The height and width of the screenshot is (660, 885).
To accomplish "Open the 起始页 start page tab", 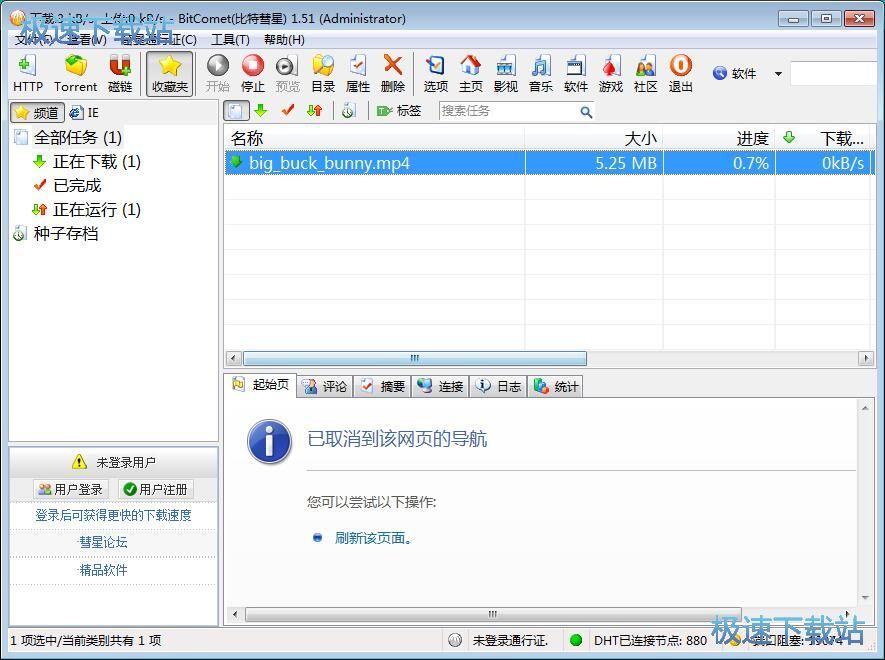I will pyautogui.click(x=261, y=384).
